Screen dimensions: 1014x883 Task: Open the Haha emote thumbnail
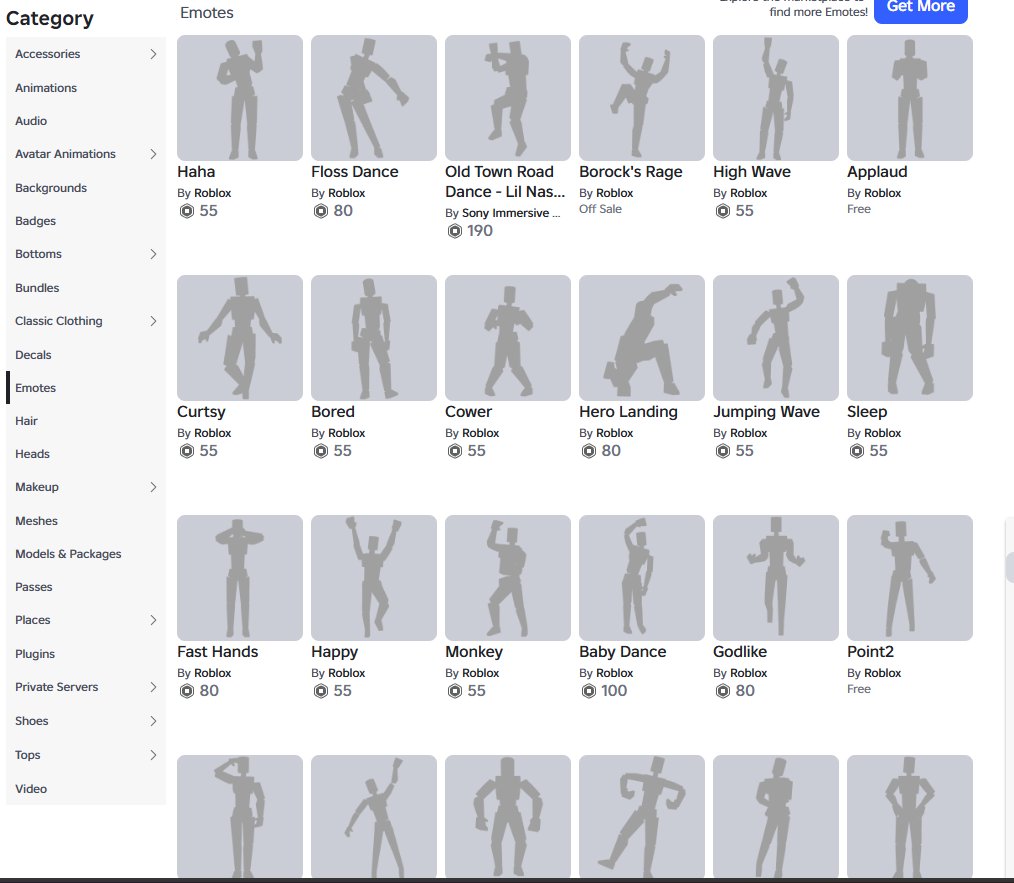click(240, 98)
